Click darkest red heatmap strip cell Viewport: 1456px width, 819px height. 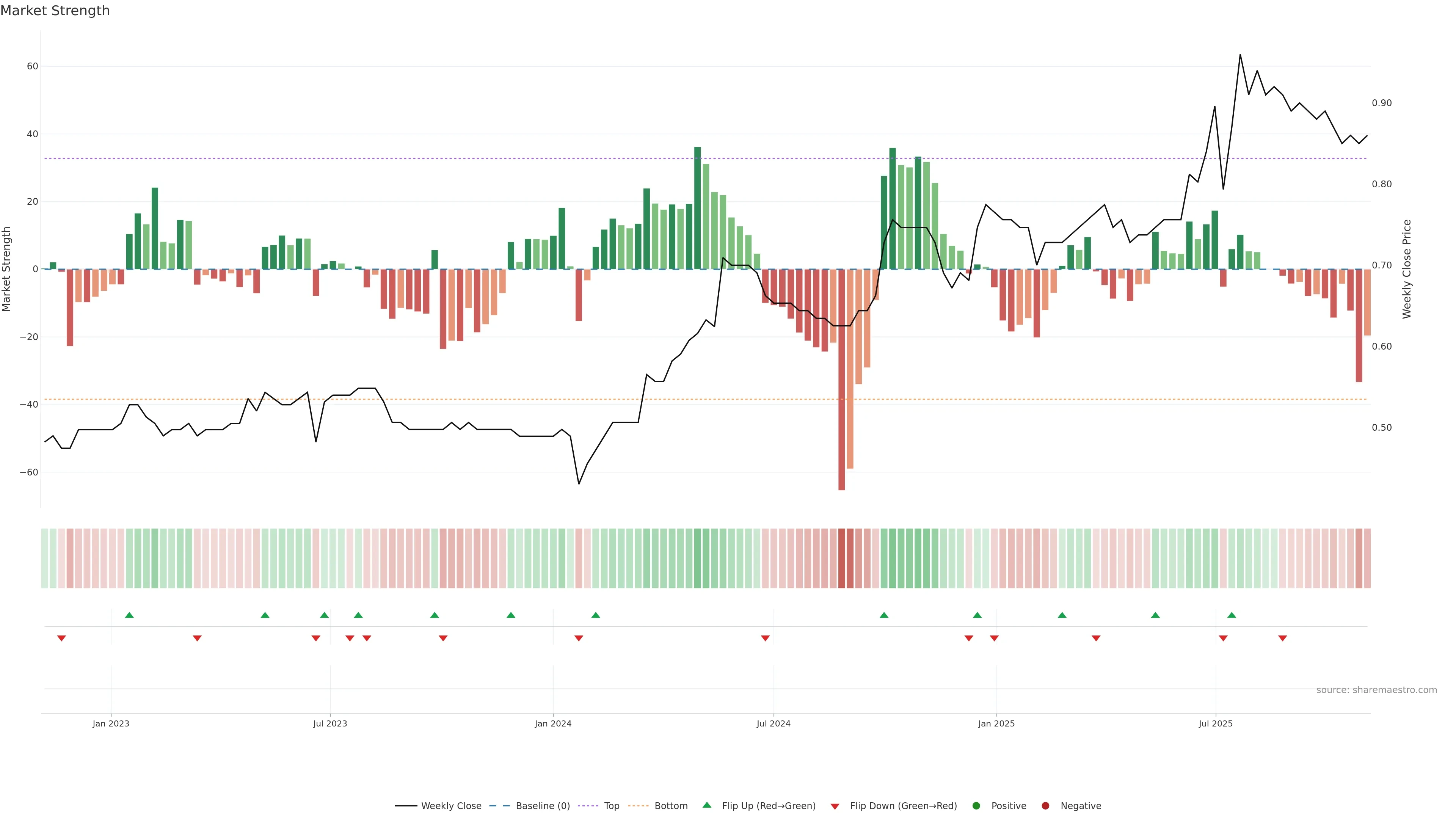tap(842, 558)
